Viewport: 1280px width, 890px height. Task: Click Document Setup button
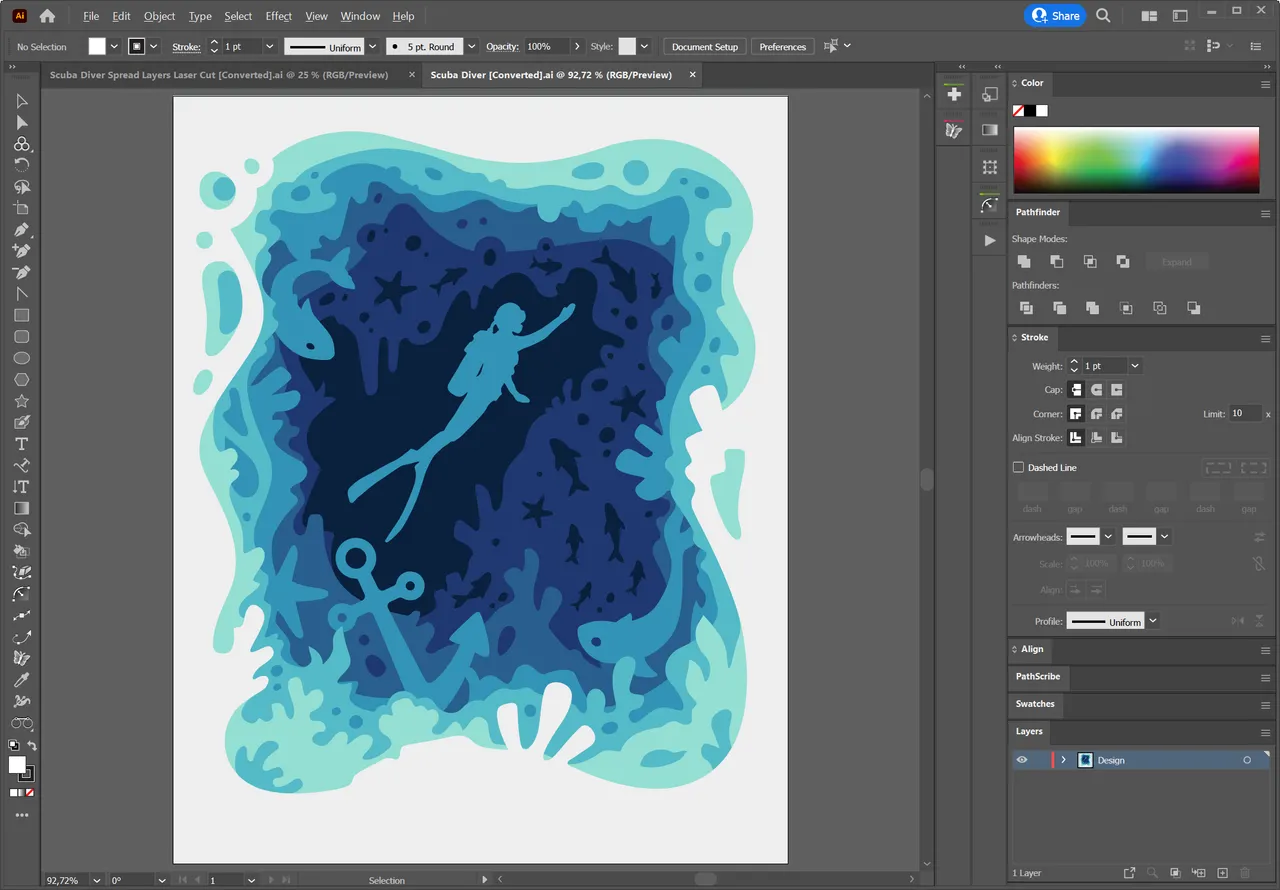pos(705,46)
